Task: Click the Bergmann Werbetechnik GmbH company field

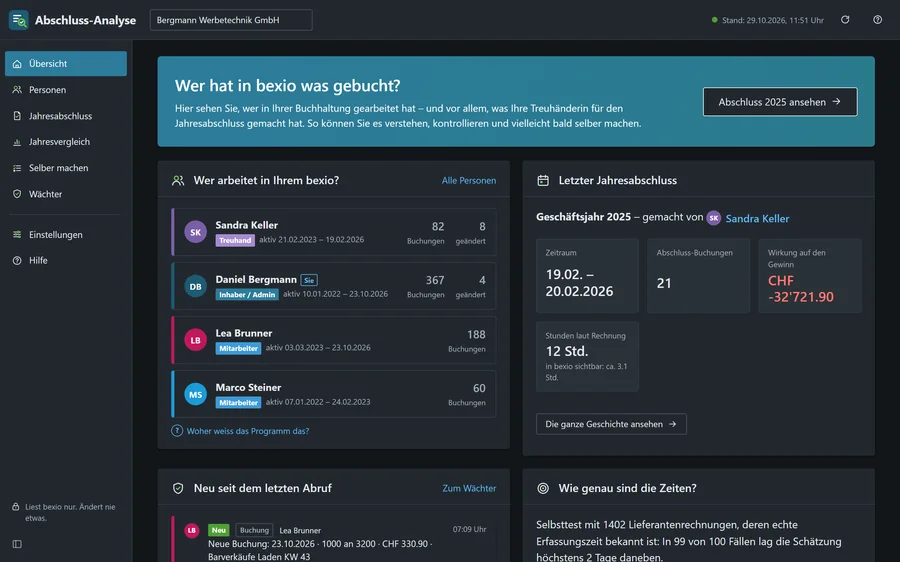Action: 231,20
